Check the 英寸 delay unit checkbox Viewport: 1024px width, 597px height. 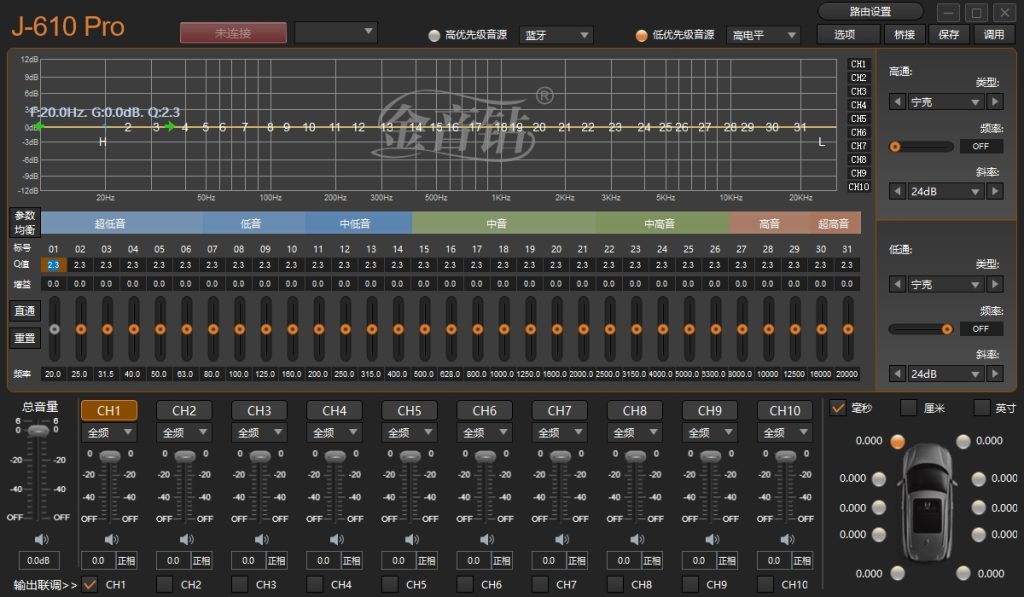(982, 408)
